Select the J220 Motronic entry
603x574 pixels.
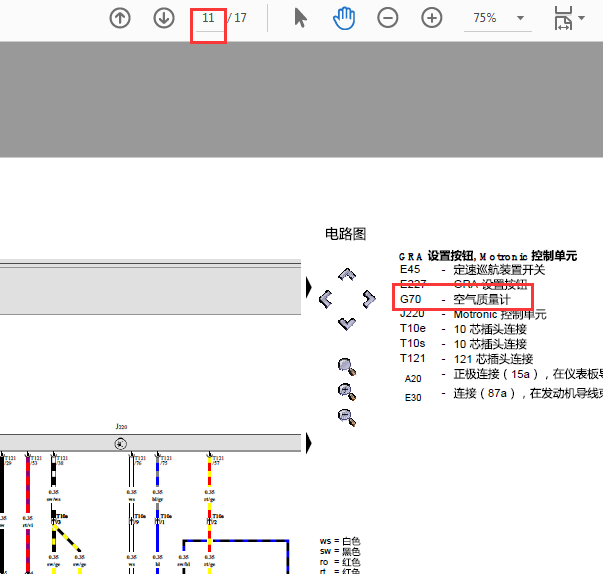point(473,314)
